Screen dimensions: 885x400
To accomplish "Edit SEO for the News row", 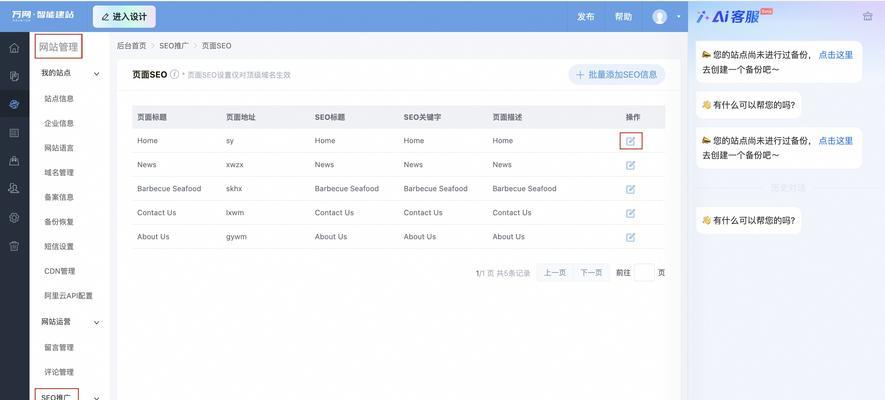I will tap(630, 165).
